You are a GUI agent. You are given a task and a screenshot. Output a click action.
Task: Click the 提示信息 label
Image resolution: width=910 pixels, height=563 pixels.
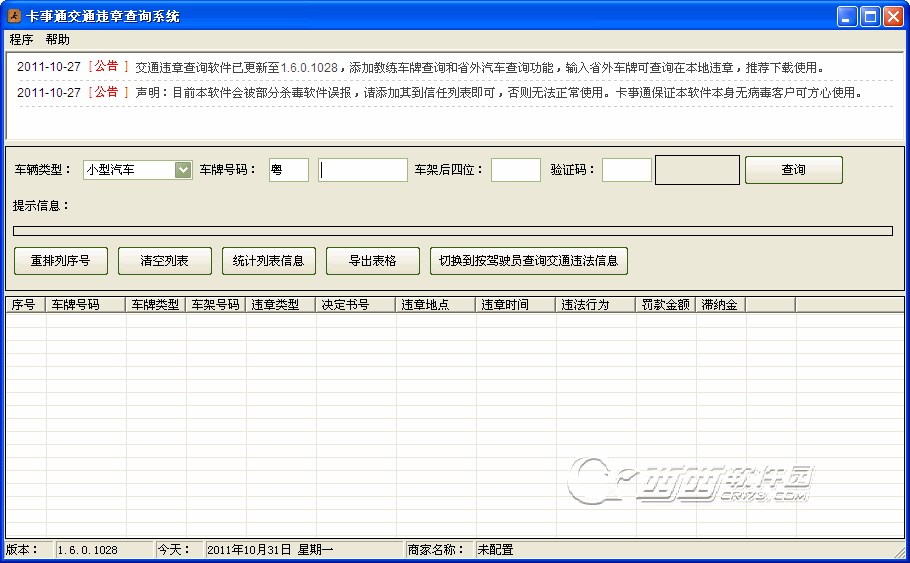(x=41, y=206)
